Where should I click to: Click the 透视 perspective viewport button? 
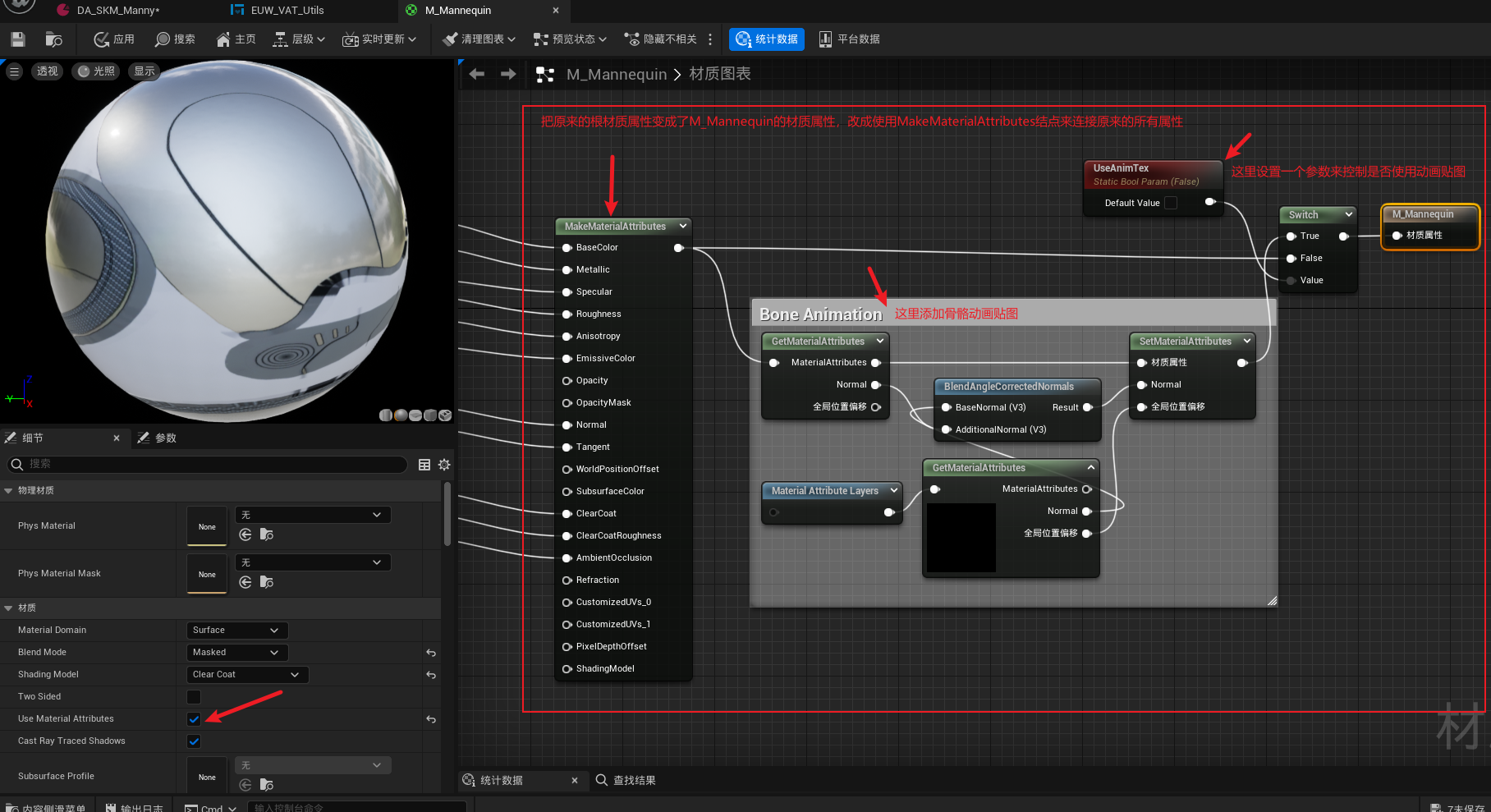pyautogui.click(x=47, y=71)
